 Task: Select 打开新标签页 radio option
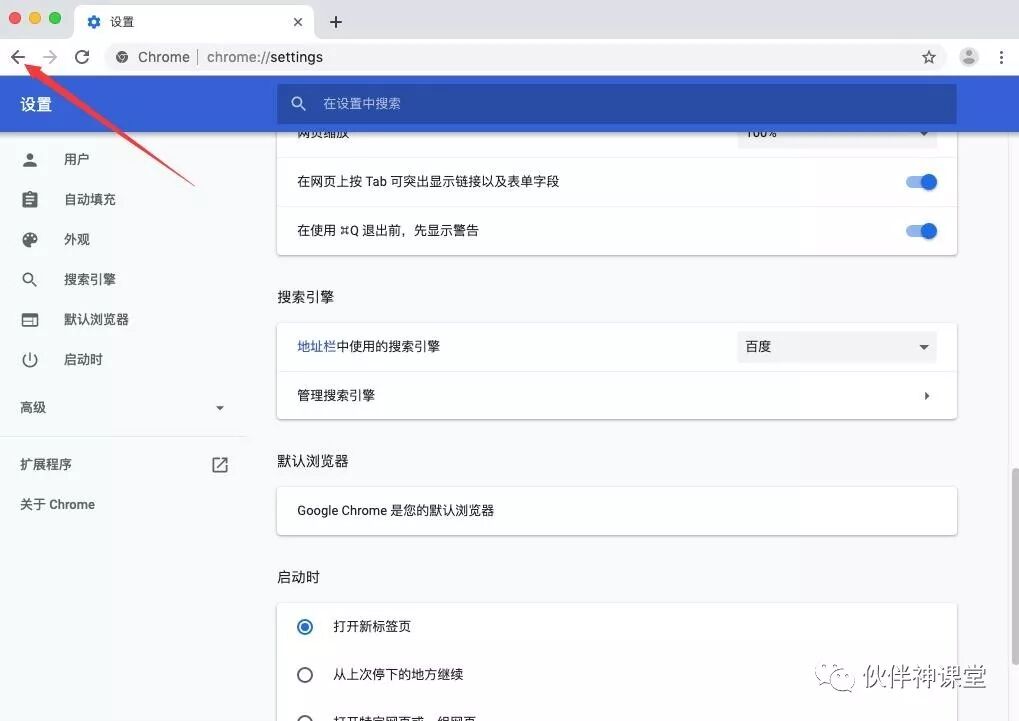tap(305, 627)
